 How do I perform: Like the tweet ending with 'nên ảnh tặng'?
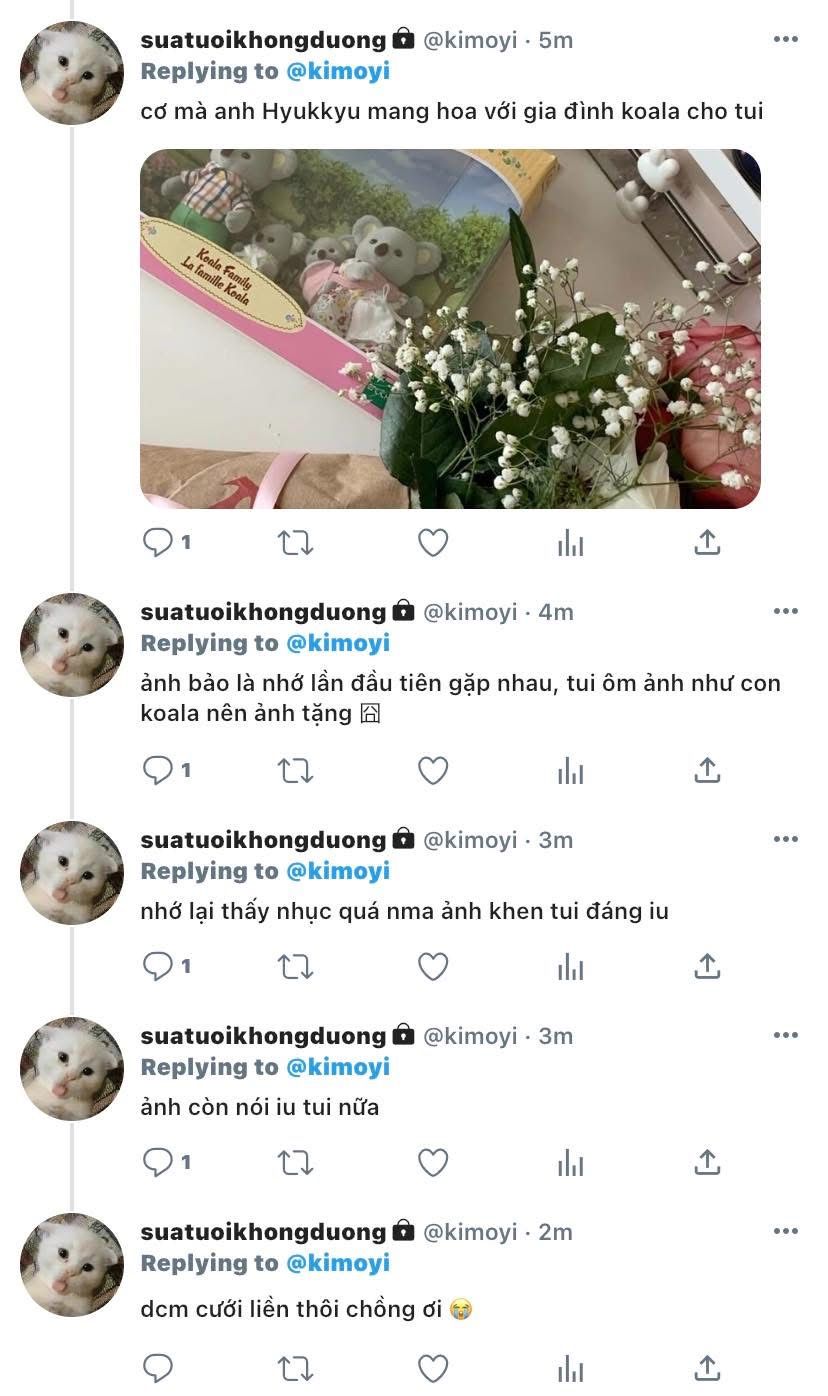click(432, 771)
